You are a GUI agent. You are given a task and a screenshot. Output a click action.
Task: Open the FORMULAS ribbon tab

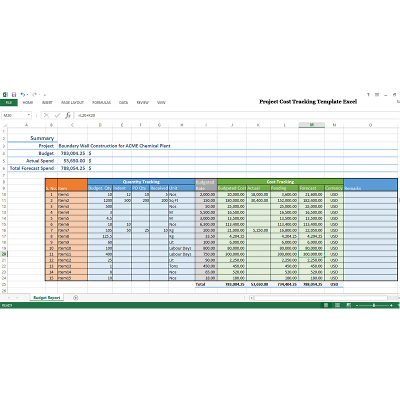pos(102,103)
